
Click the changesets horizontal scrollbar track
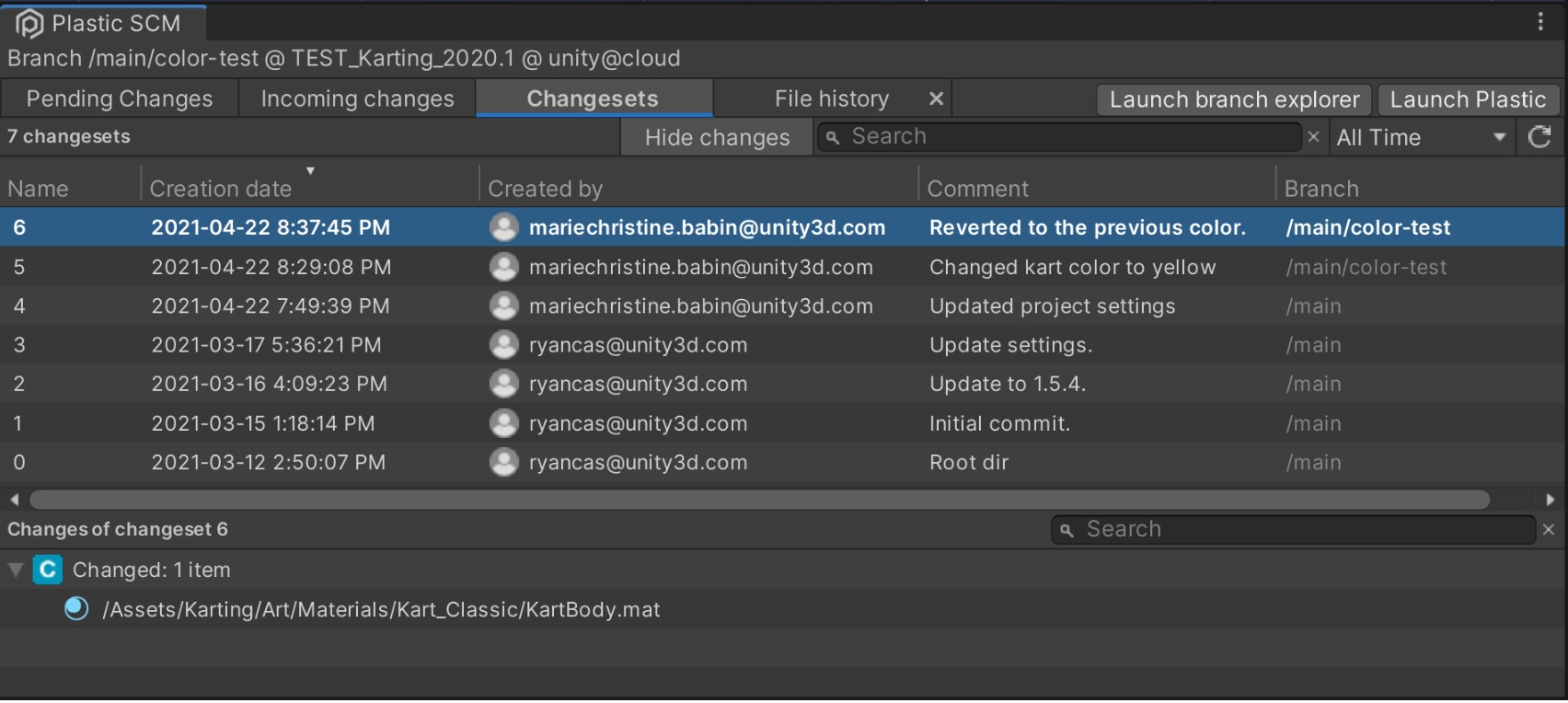point(760,500)
